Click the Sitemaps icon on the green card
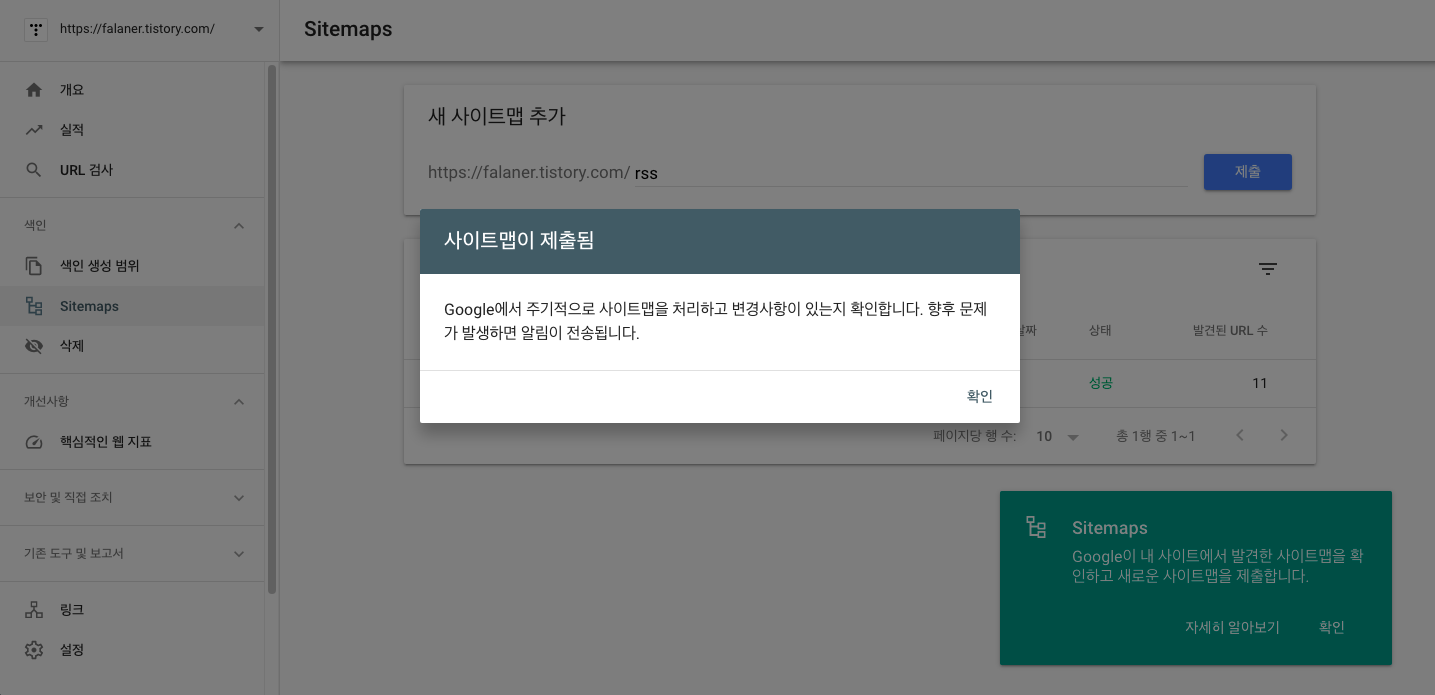 coord(1036,526)
